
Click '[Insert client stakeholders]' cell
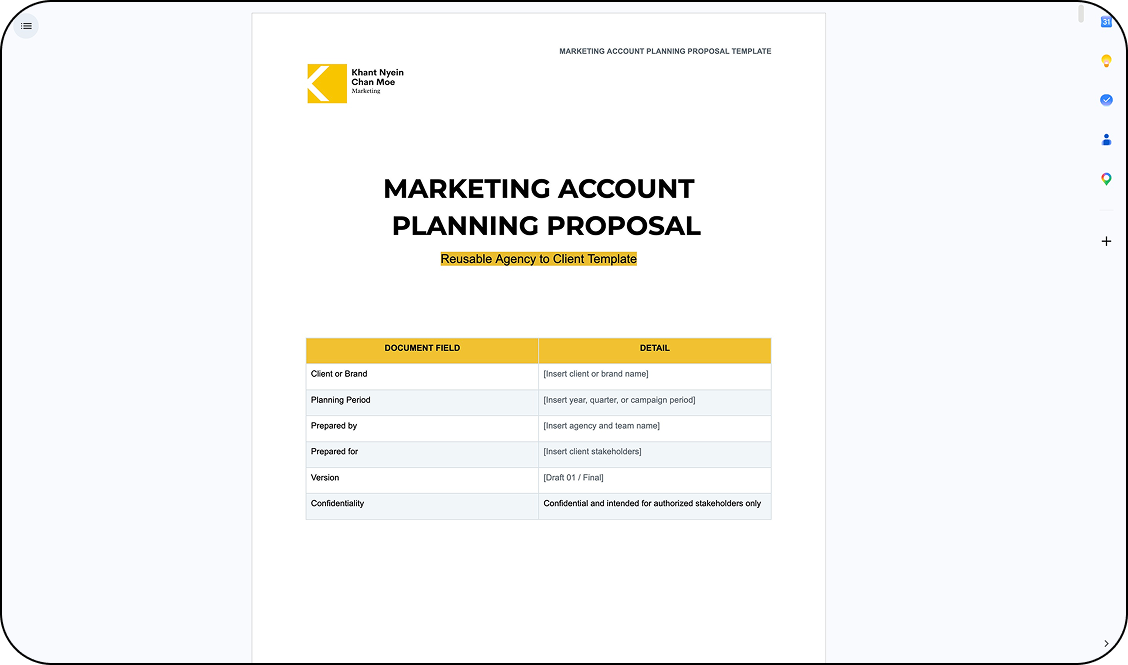[655, 454]
